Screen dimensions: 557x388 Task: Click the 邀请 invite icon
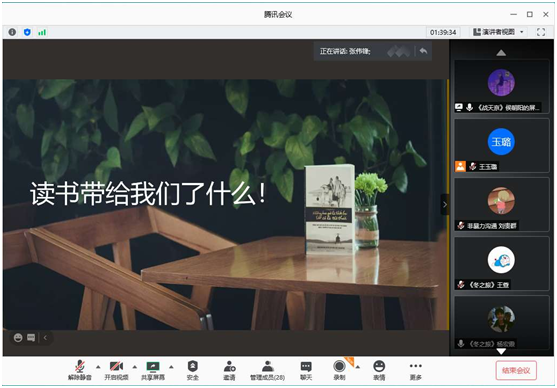click(229, 366)
